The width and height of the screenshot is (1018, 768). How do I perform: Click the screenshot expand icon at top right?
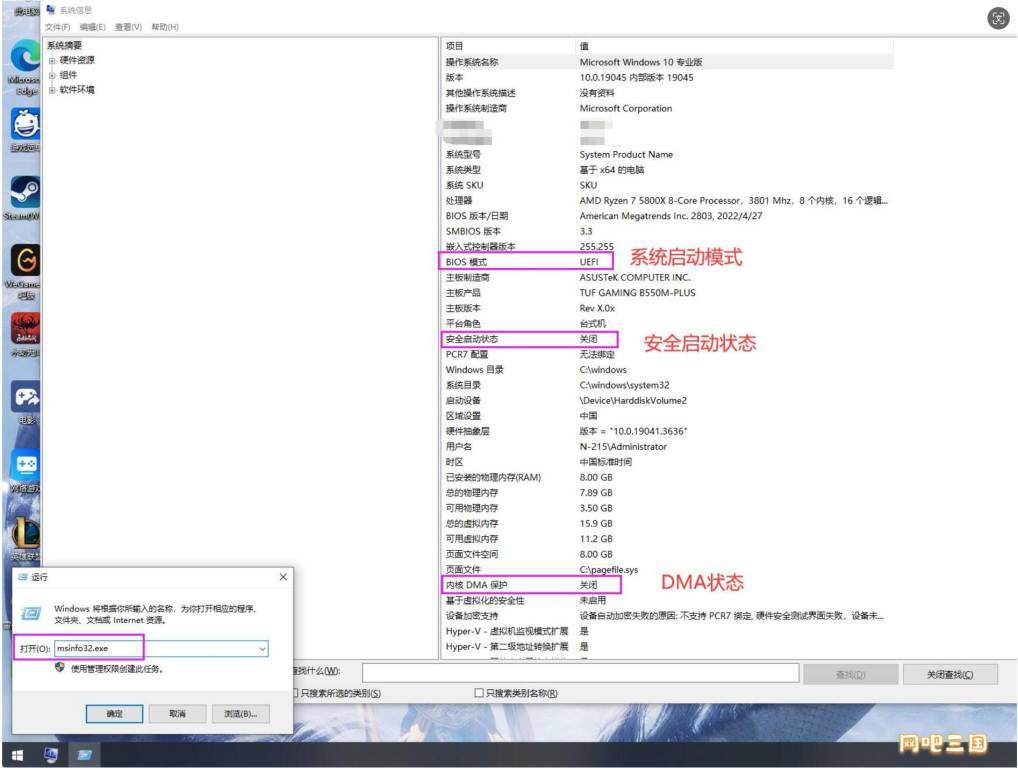pyautogui.click(x=998, y=18)
